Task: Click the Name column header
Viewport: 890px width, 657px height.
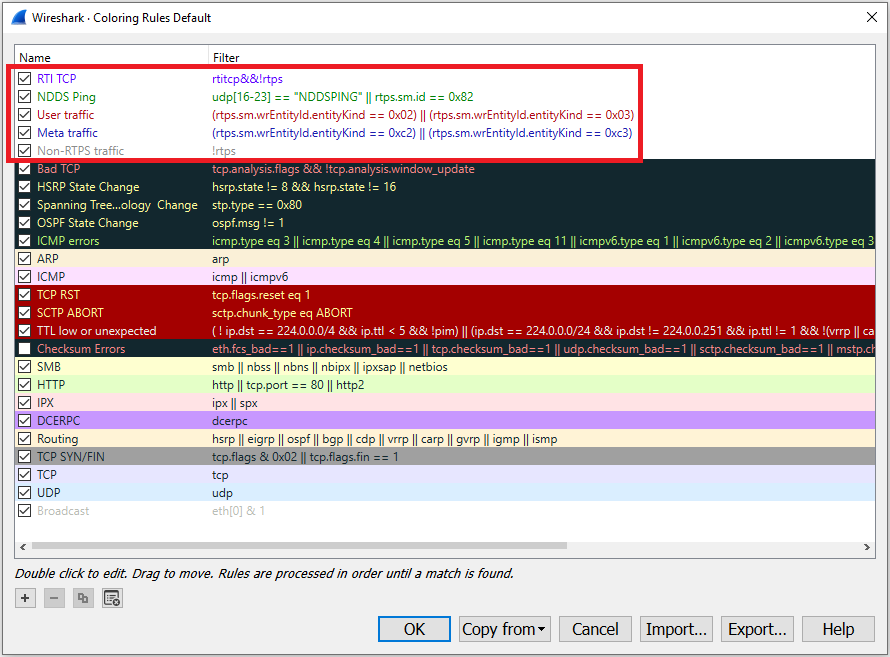Action: coord(35,57)
